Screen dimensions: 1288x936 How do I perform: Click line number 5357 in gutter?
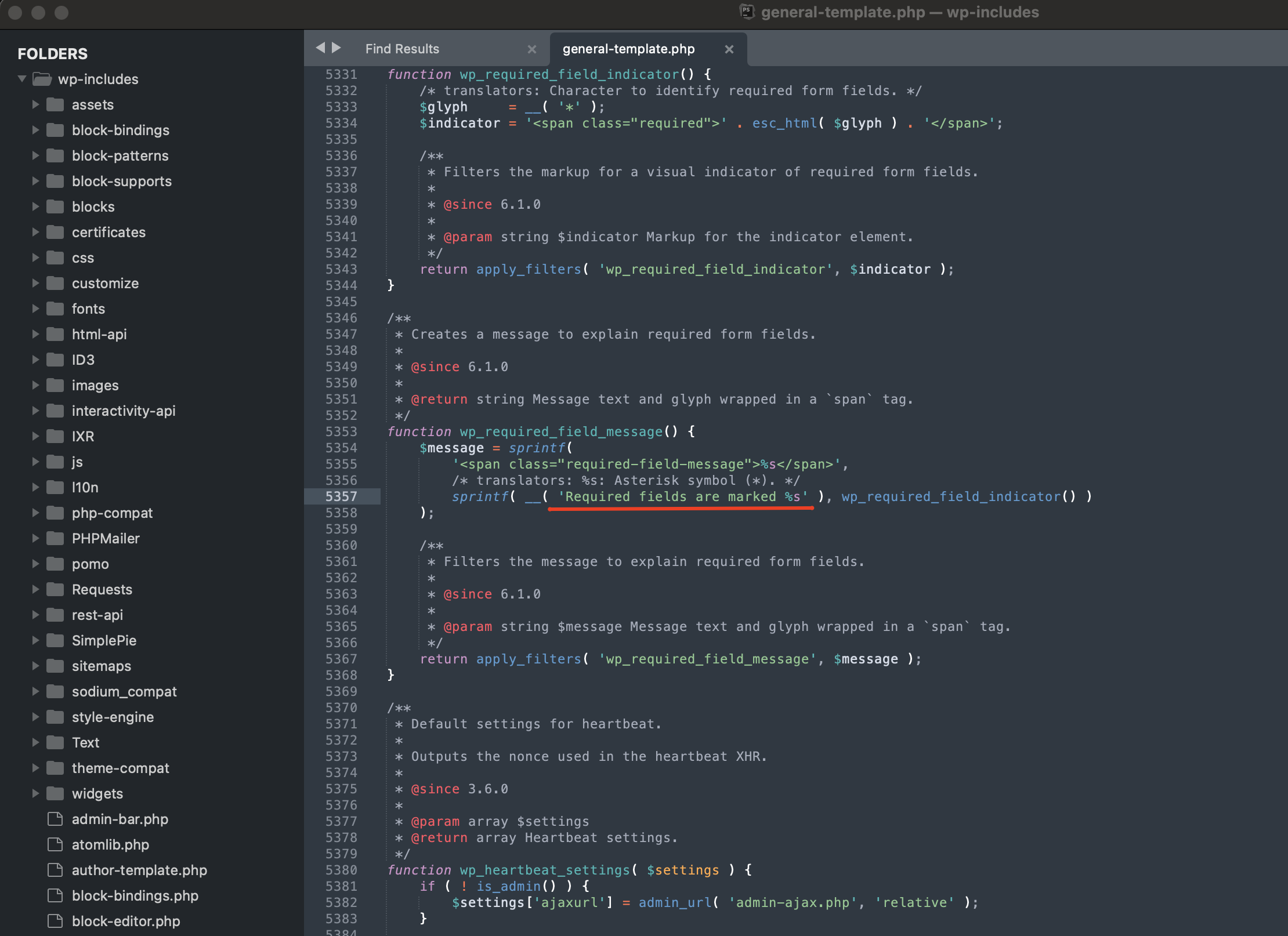coord(341,496)
